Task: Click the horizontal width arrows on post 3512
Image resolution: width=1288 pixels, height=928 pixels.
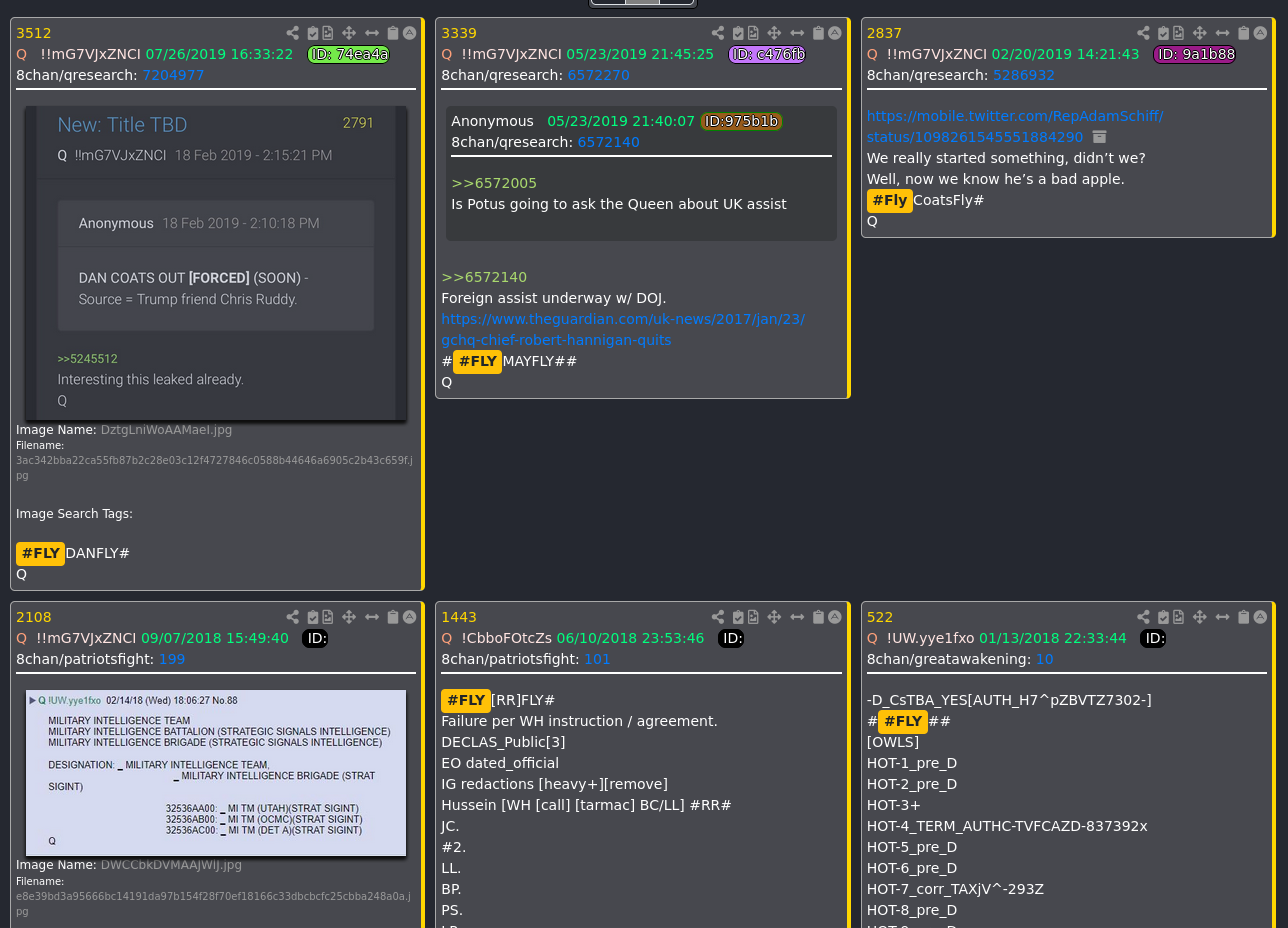Action: click(x=372, y=33)
